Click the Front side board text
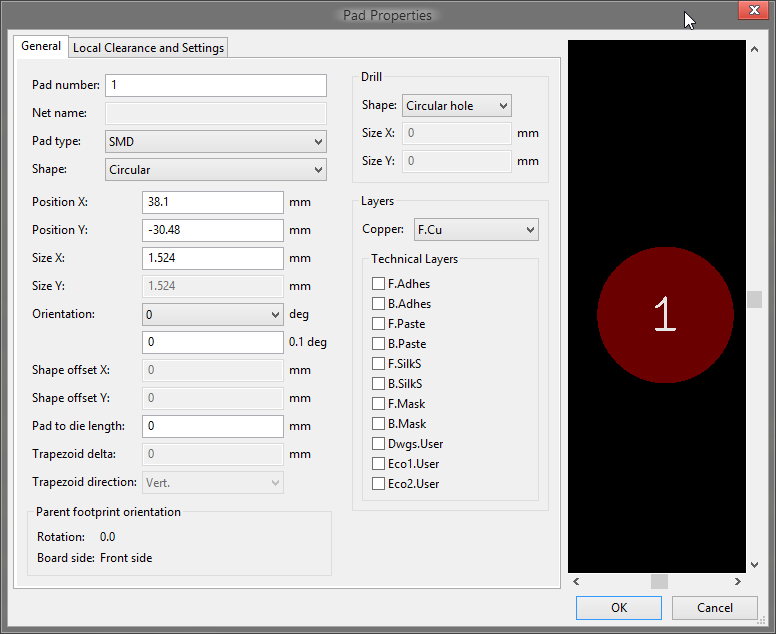The height and width of the screenshot is (634, 776). point(126,558)
